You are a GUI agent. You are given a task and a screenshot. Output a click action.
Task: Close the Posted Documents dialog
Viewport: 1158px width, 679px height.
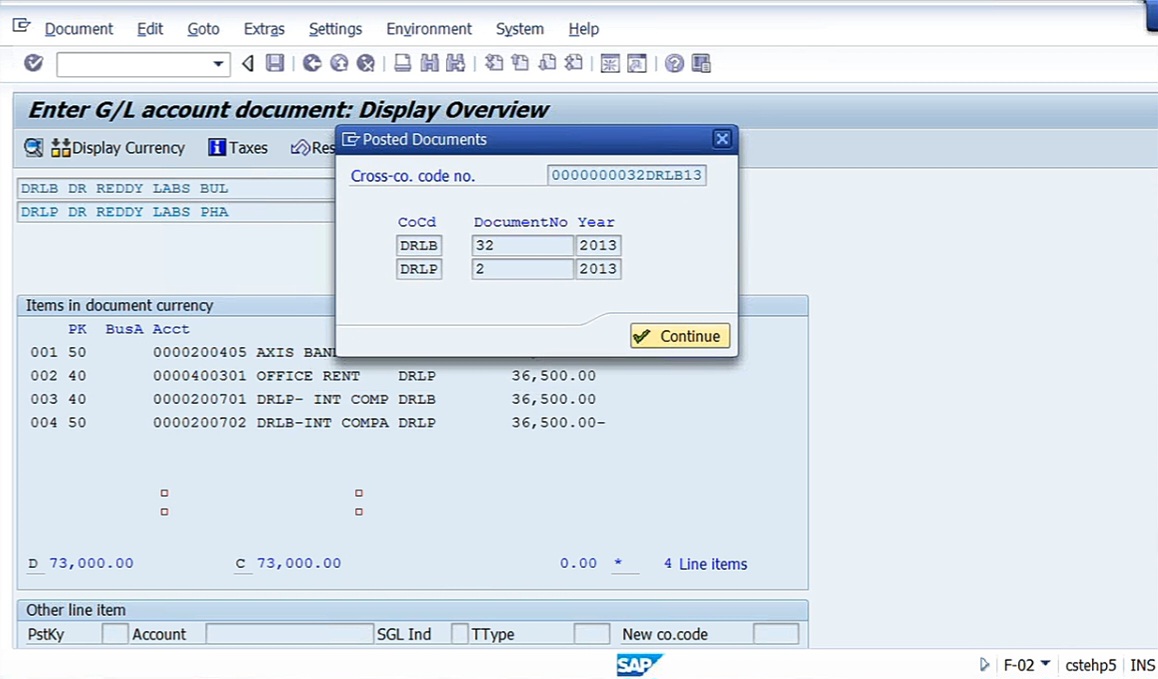tap(722, 139)
